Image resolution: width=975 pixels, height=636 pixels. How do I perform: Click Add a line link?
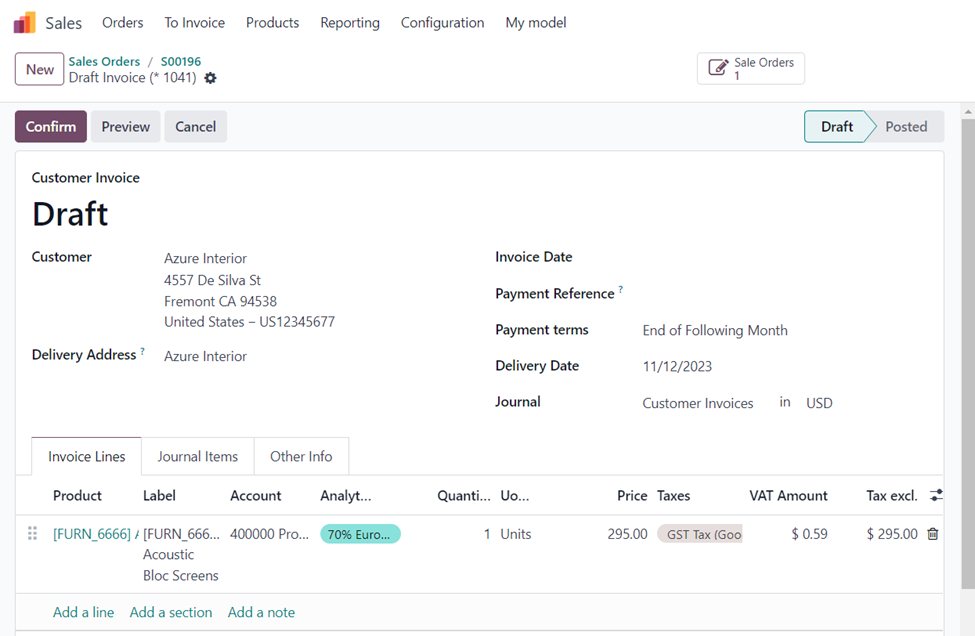pyautogui.click(x=83, y=612)
